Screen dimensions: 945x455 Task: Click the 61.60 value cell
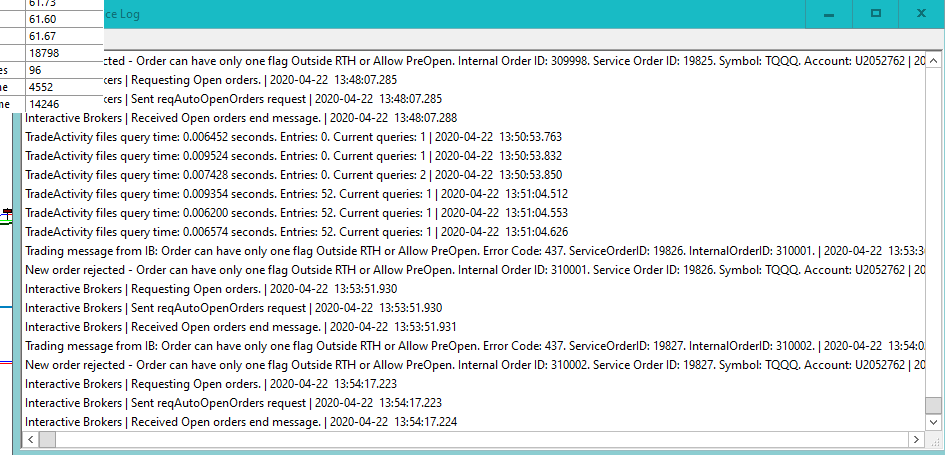click(x=64, y=20)
